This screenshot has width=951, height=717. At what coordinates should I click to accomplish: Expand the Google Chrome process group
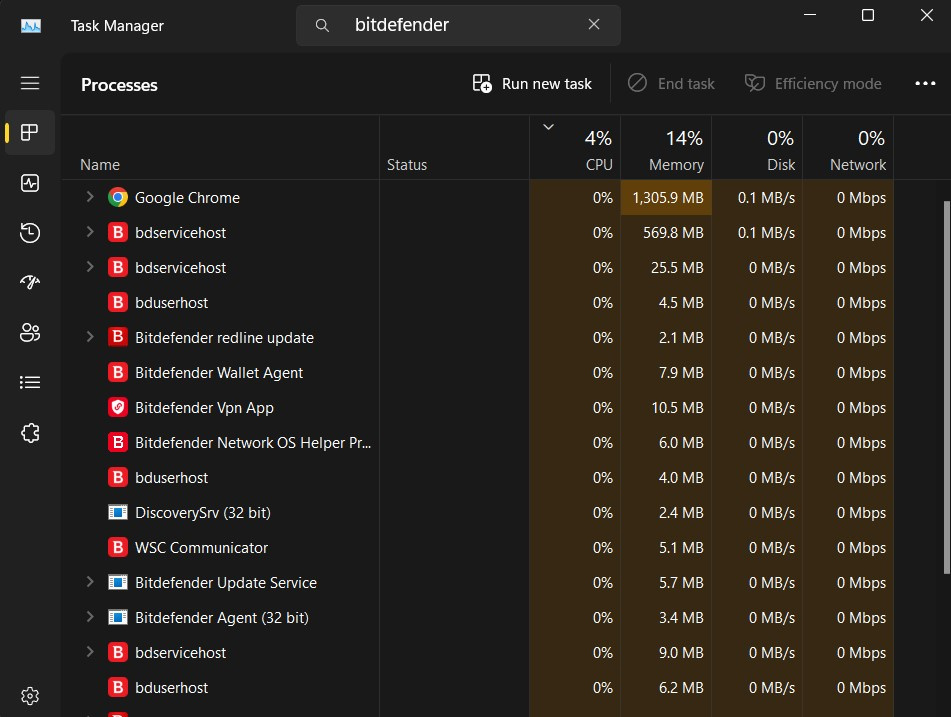click(90, 197)
